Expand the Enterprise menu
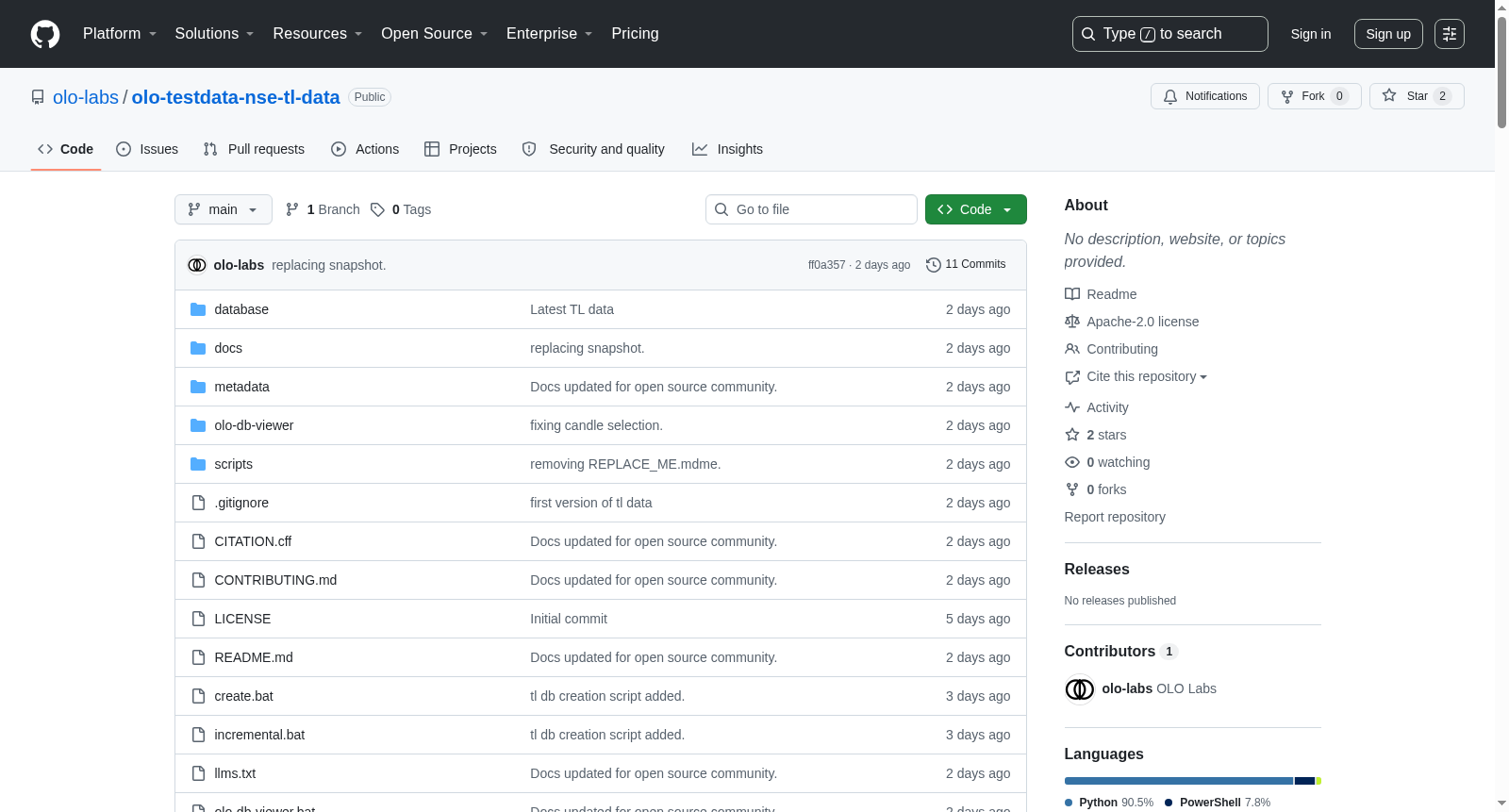 click(x=550, y=34)
